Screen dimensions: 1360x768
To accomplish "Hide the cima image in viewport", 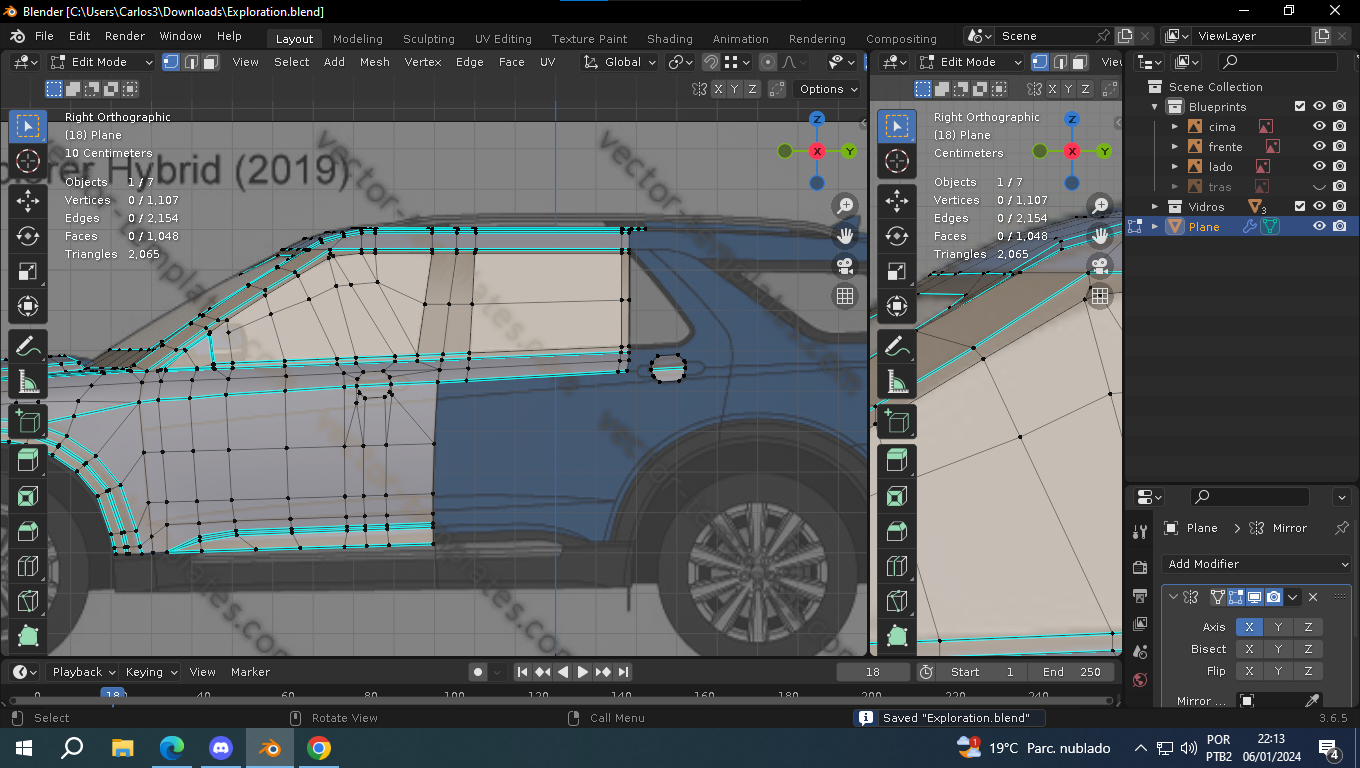I will pos(1319,126).
